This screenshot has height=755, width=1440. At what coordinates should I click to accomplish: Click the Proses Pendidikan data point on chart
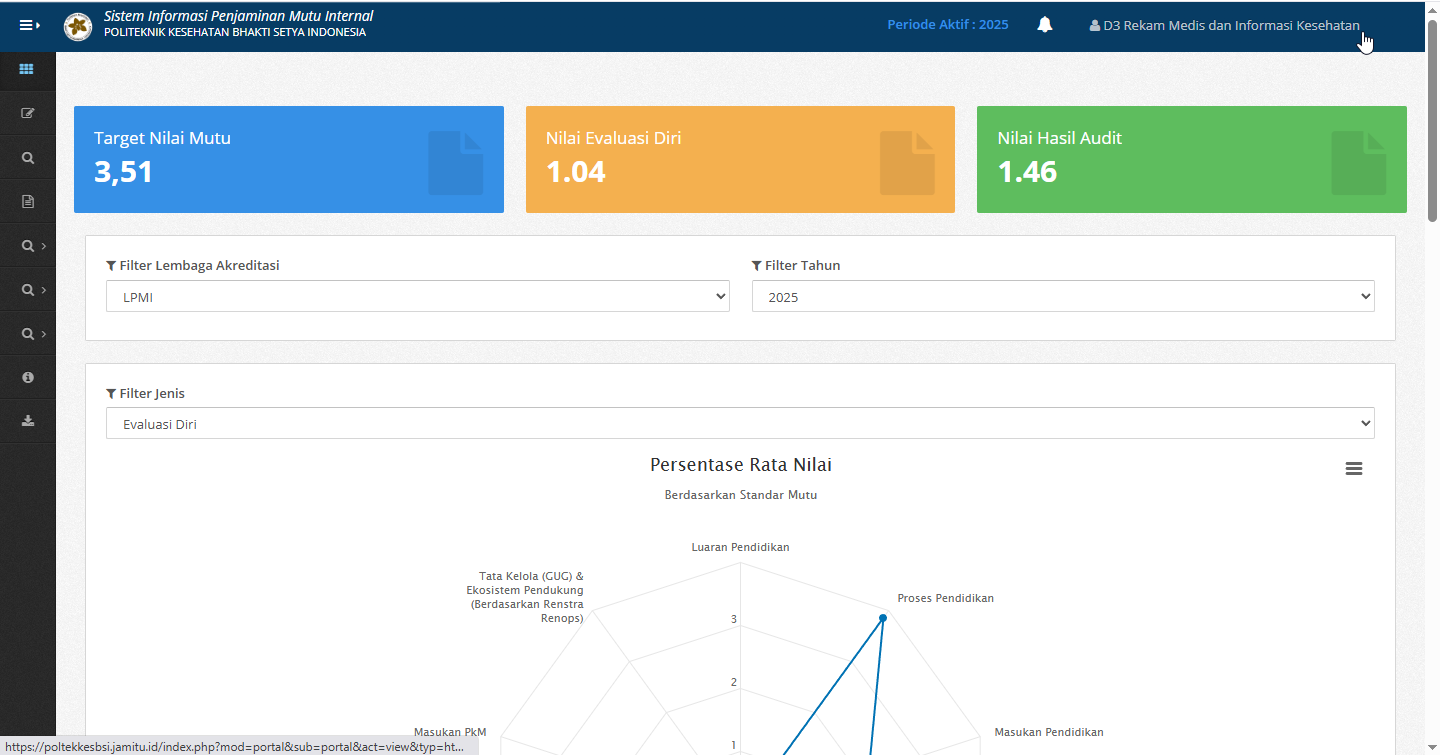point(883,618)
